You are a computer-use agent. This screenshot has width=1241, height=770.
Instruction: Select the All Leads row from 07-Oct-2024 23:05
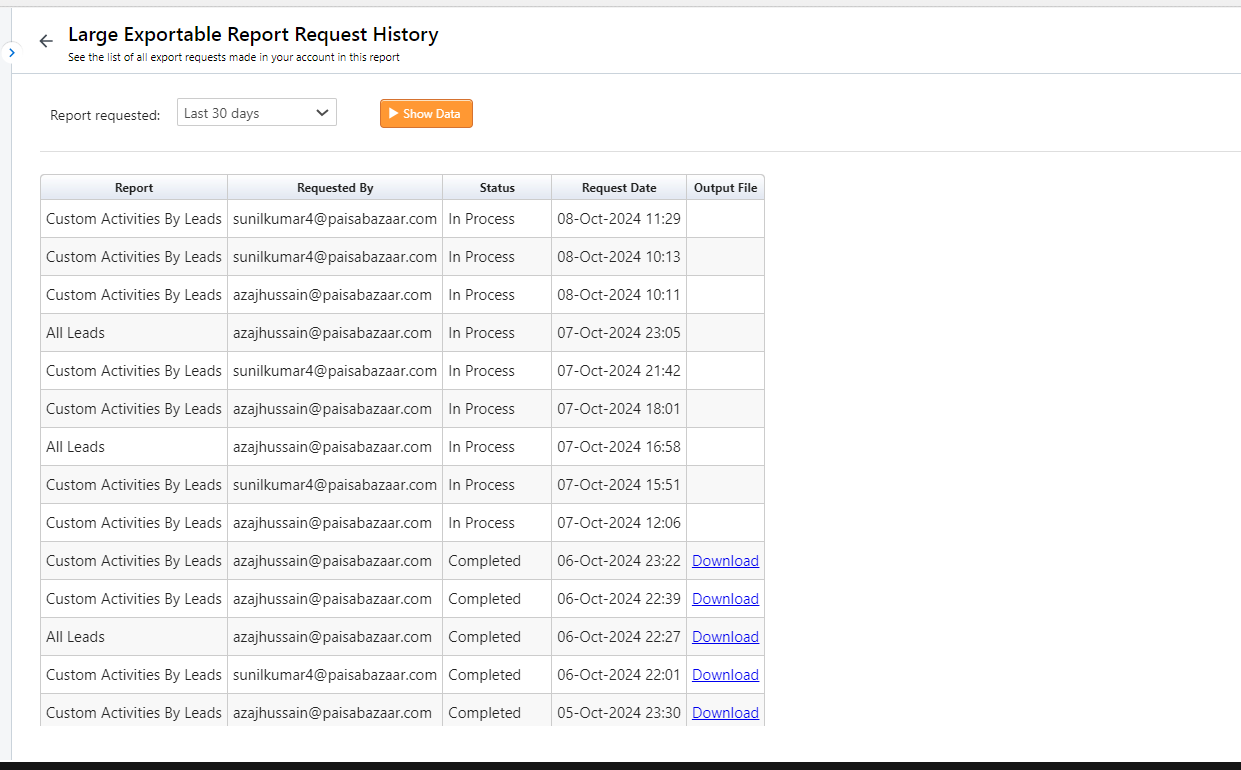click(76, 333)
